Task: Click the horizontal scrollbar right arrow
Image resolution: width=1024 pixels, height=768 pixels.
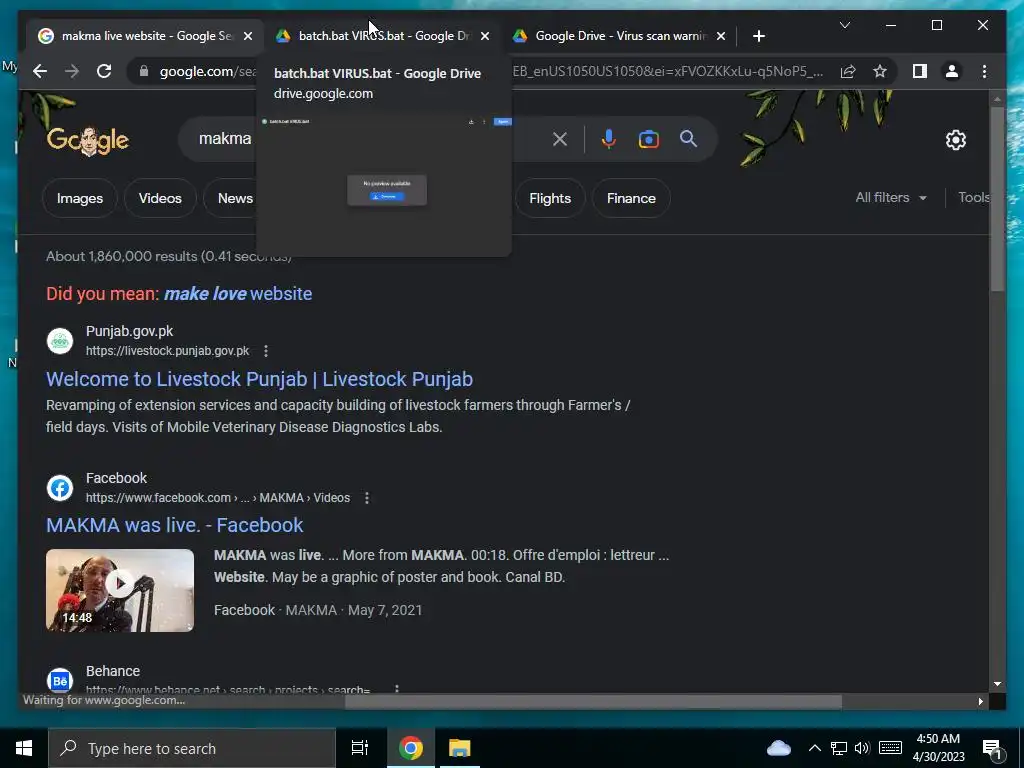Action: pos(980,702)
